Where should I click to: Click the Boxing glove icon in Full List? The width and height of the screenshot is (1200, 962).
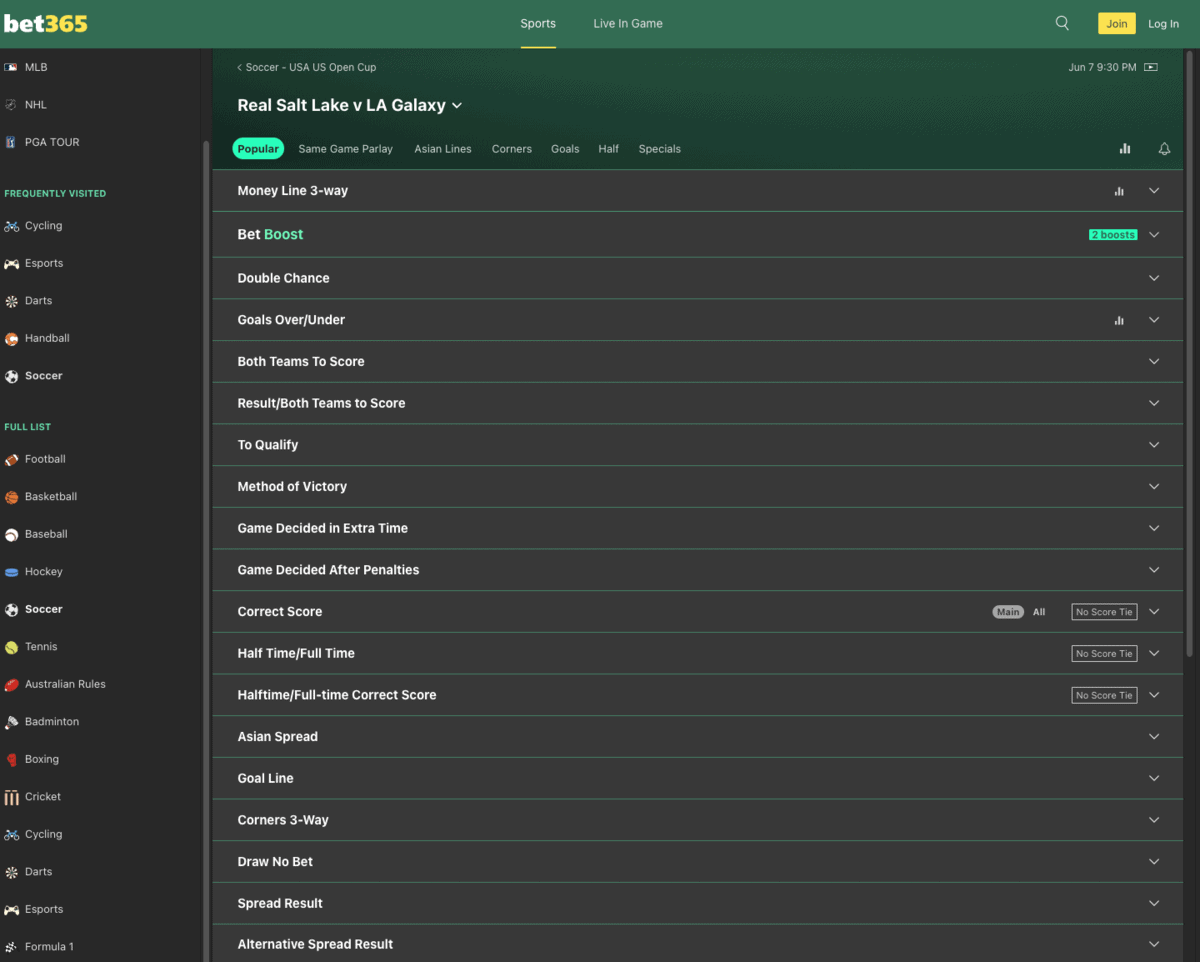click(11, 760)
